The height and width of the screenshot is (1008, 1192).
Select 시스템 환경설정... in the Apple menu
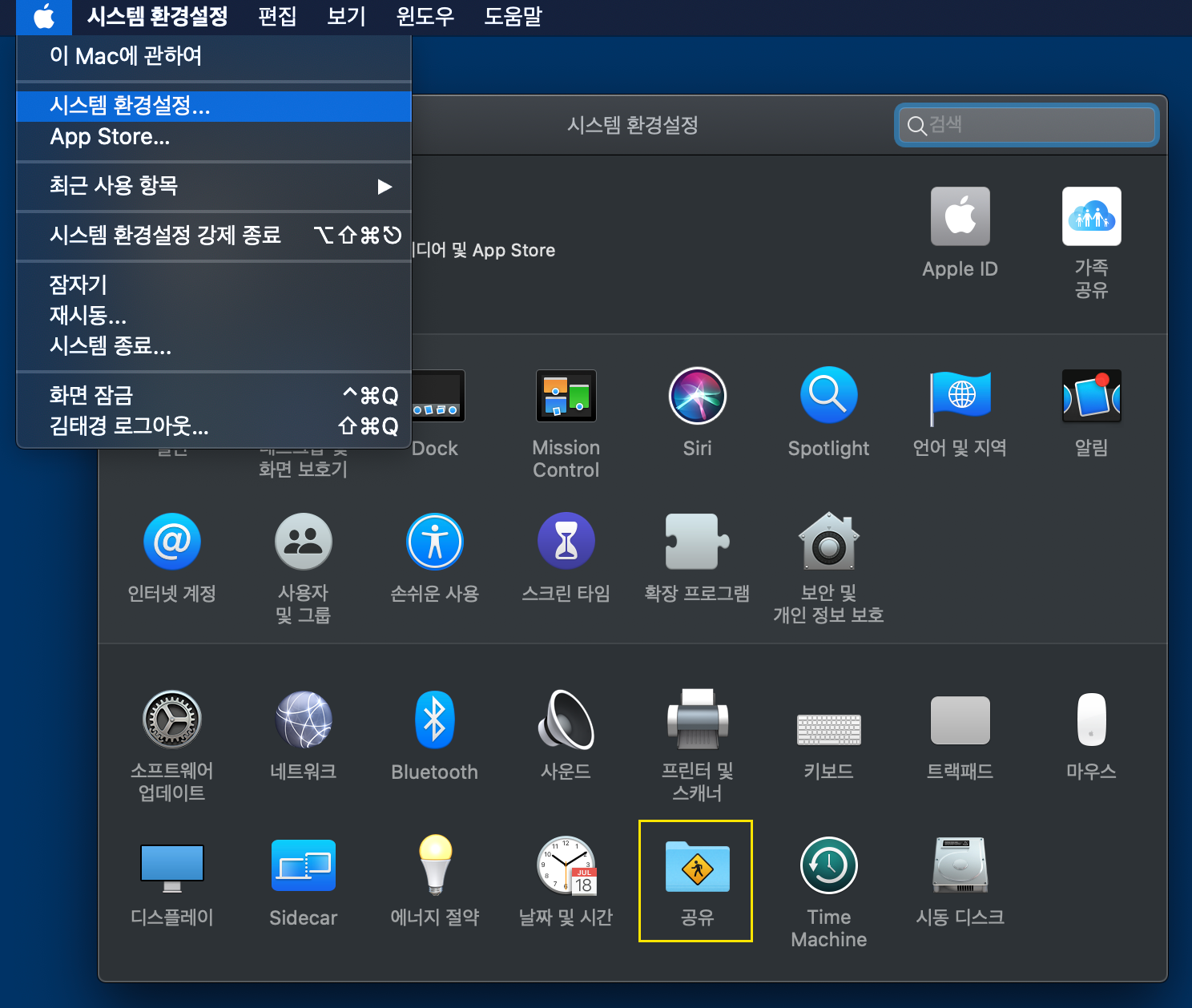click(214, 106)
